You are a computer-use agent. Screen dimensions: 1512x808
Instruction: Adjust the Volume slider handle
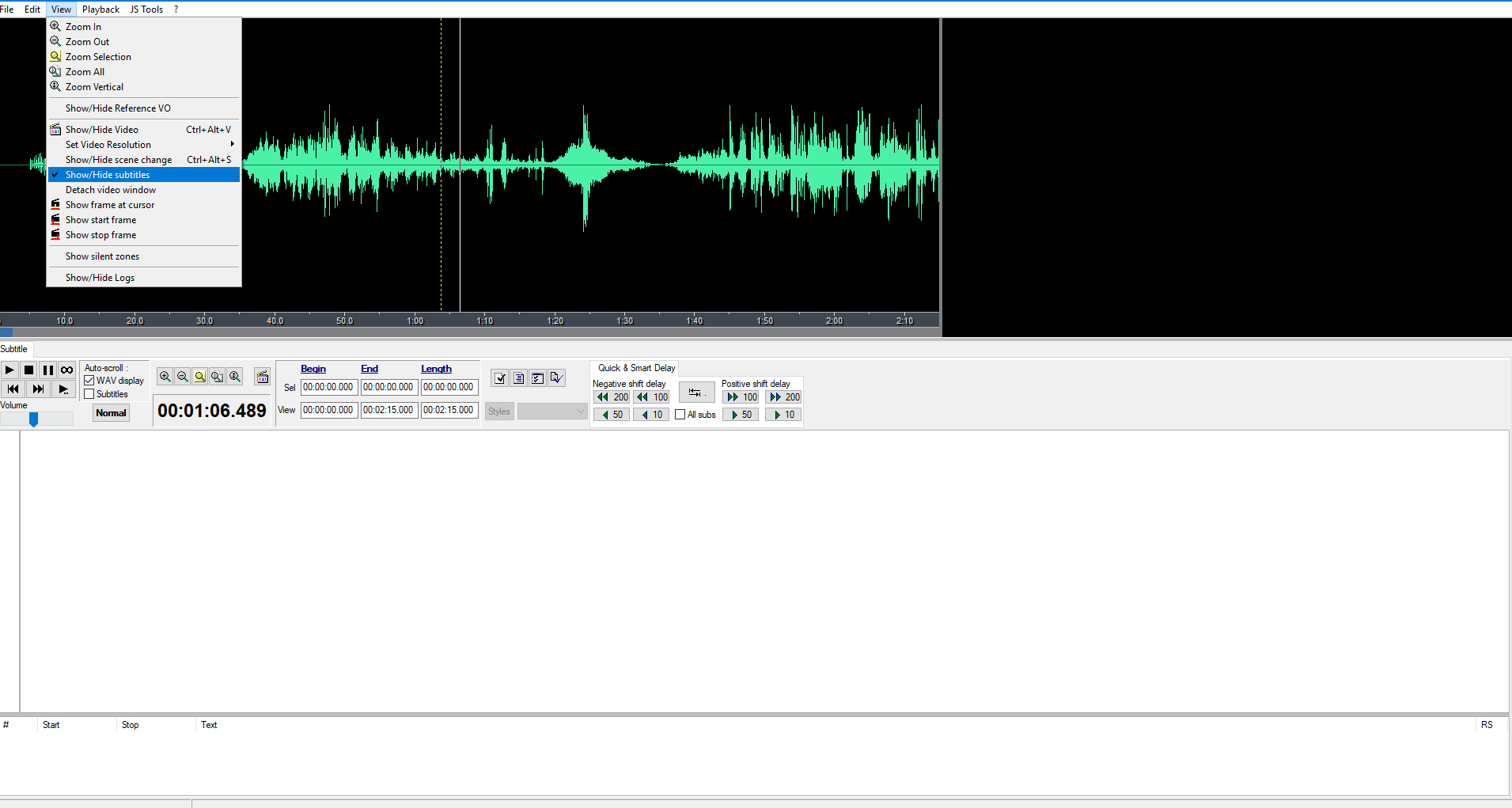(x=34, y=419)
